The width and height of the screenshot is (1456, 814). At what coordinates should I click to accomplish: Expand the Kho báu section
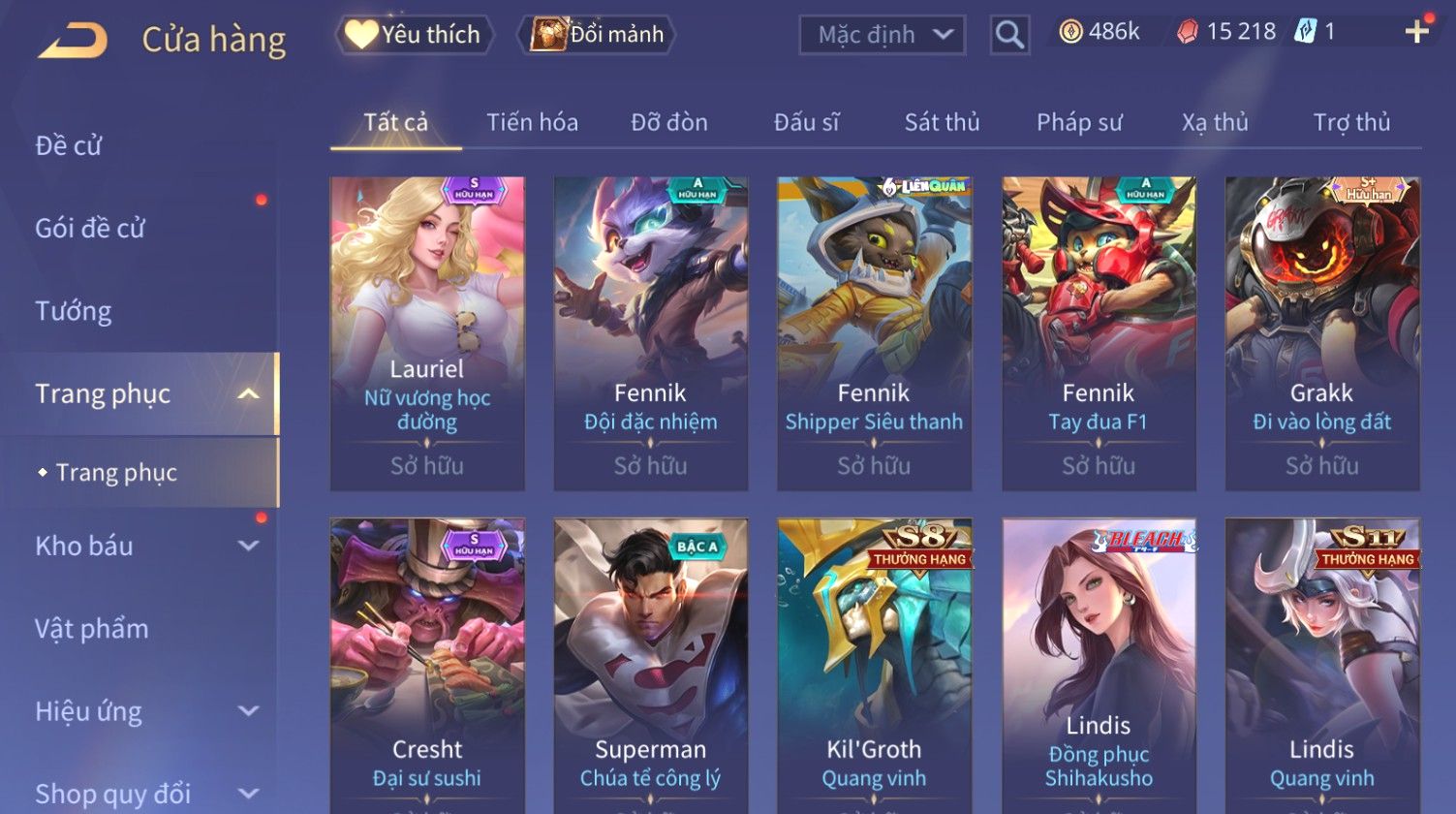tap(248, 546)
